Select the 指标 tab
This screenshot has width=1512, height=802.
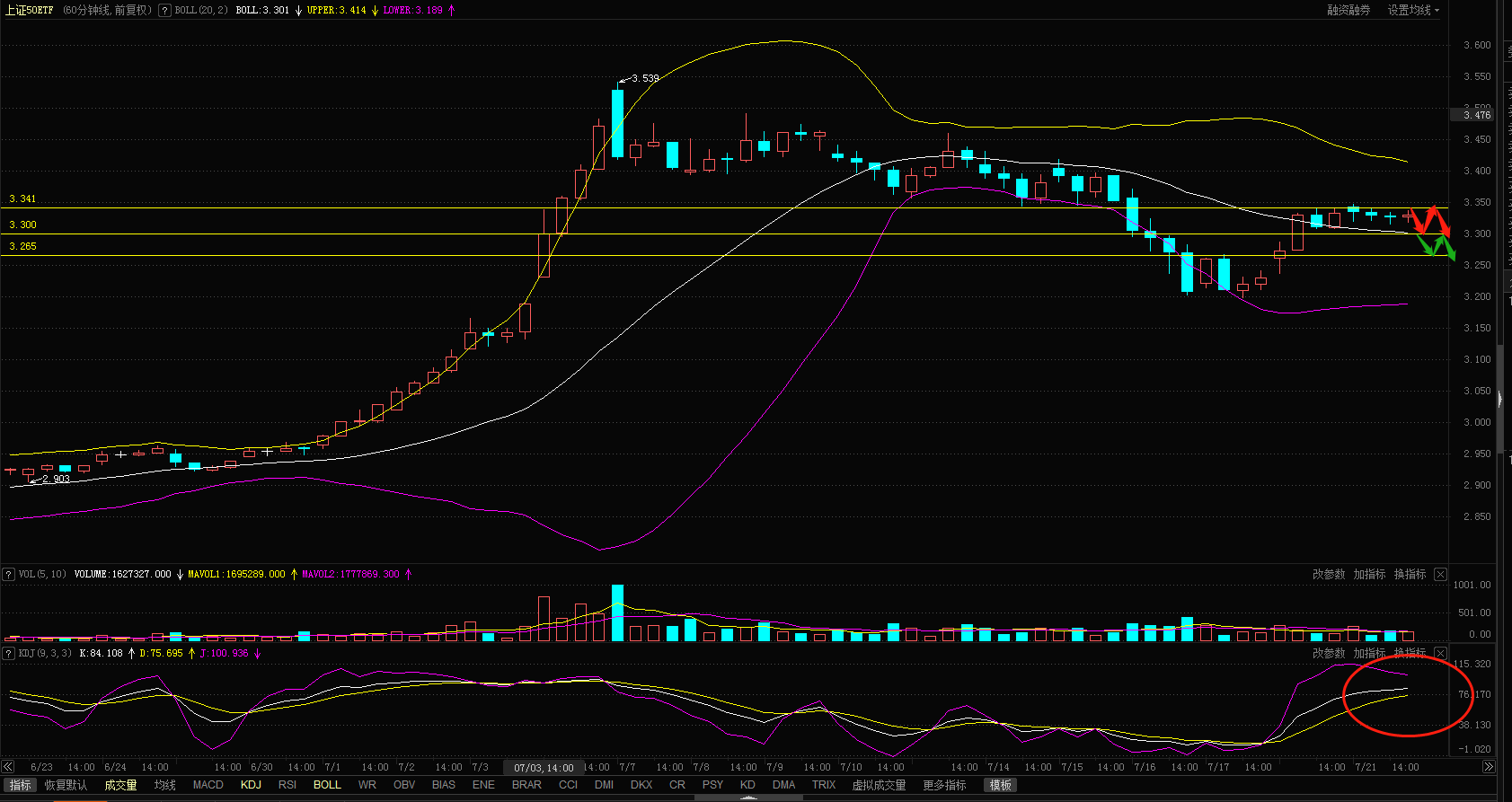[20, 785]
